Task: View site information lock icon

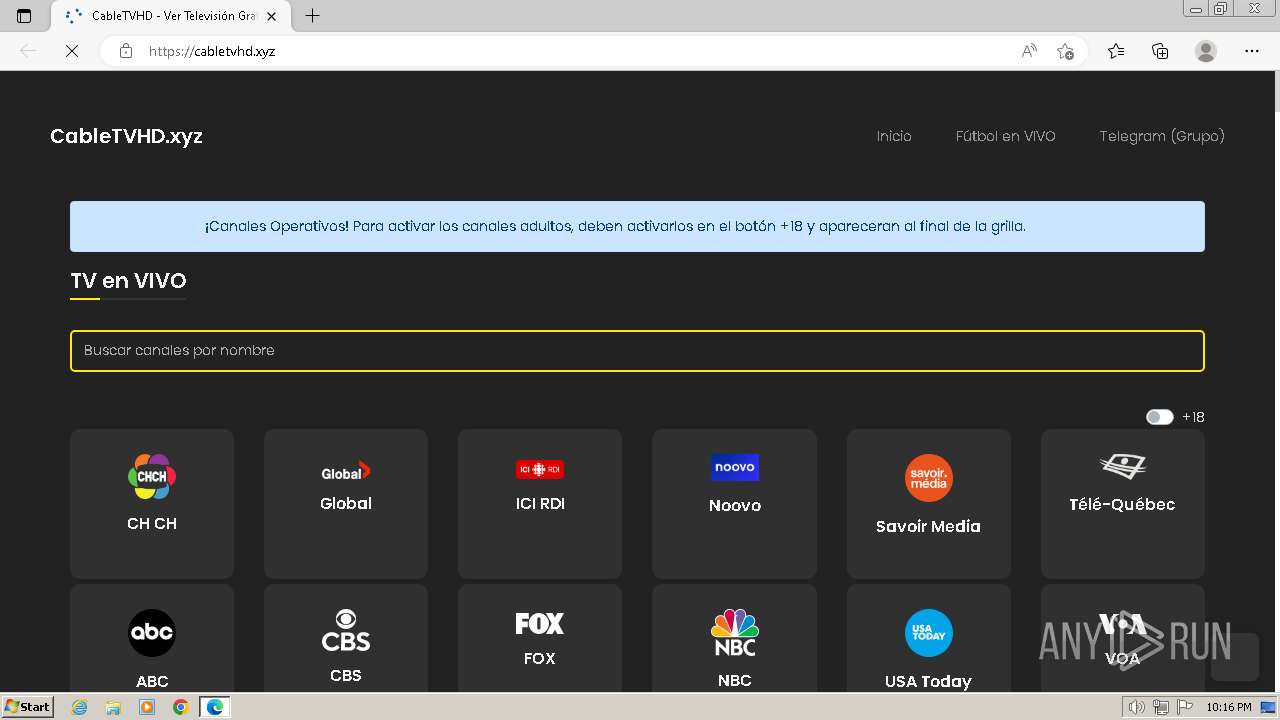Action: [x=126, y=51]
